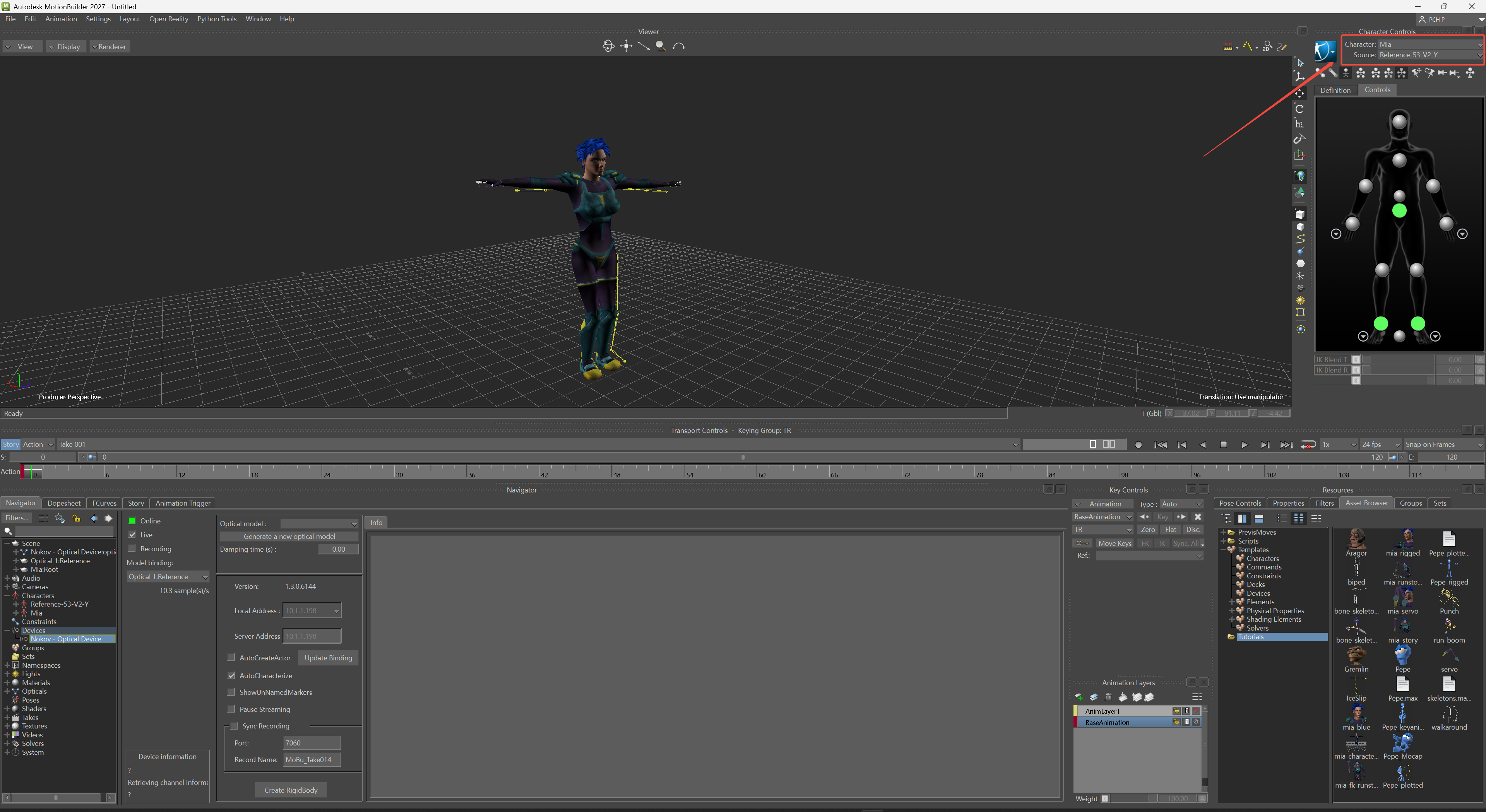Select the Scale tool in viewer toolbar

pos(1300,123)
